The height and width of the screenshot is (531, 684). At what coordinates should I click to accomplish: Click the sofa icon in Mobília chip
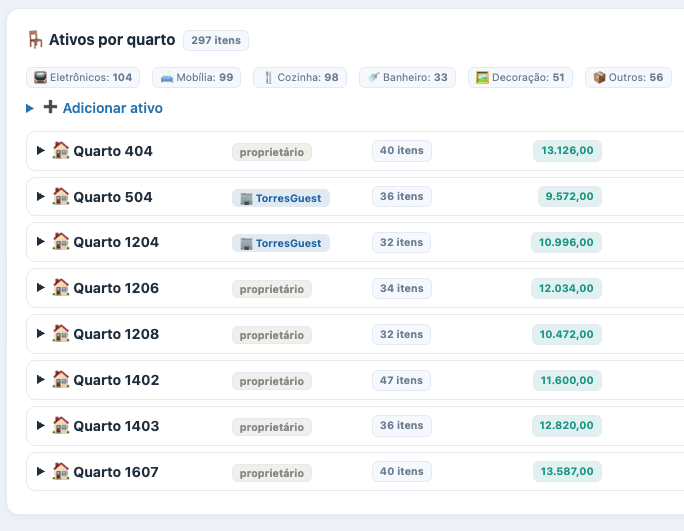coord(167,78)
